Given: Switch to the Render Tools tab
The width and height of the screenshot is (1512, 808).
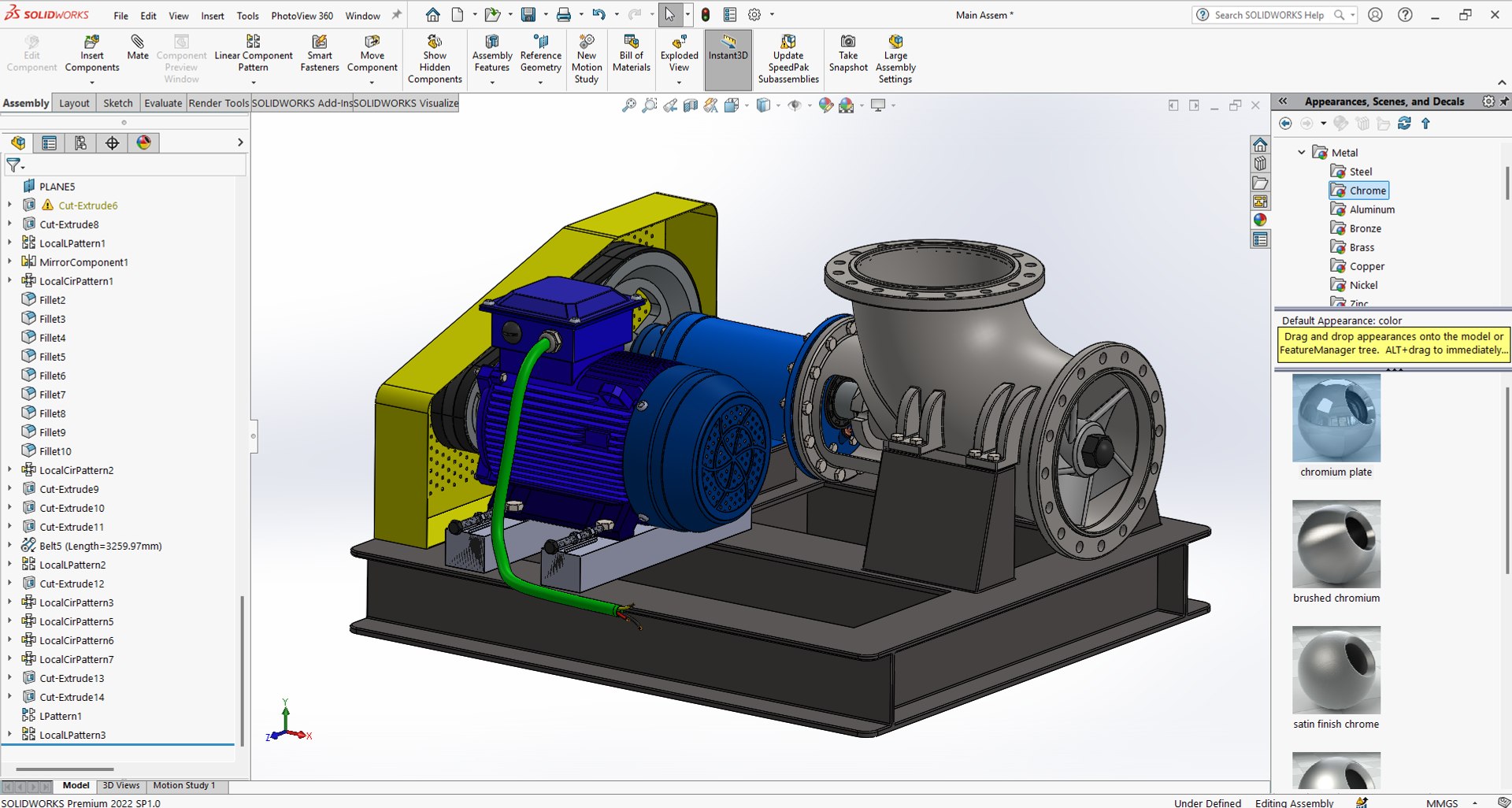Looking at the screenshot, I should pos(218,103).
